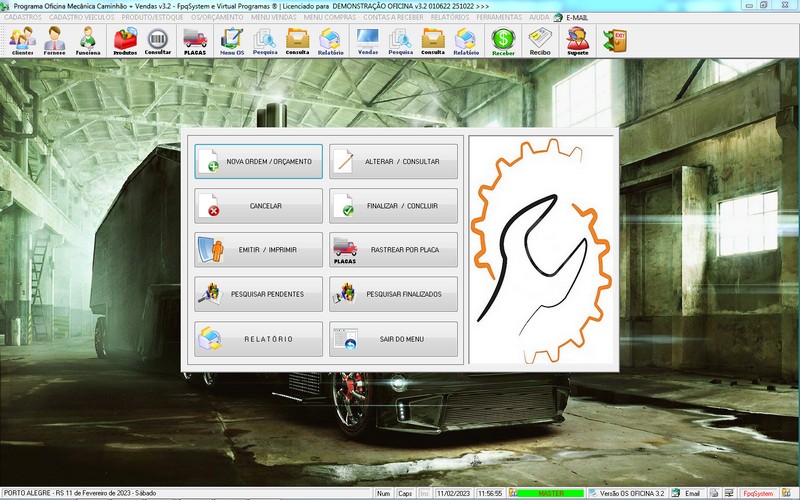Click the Receber dollar icon
This screenshot has height=500, width=800.
503,41
